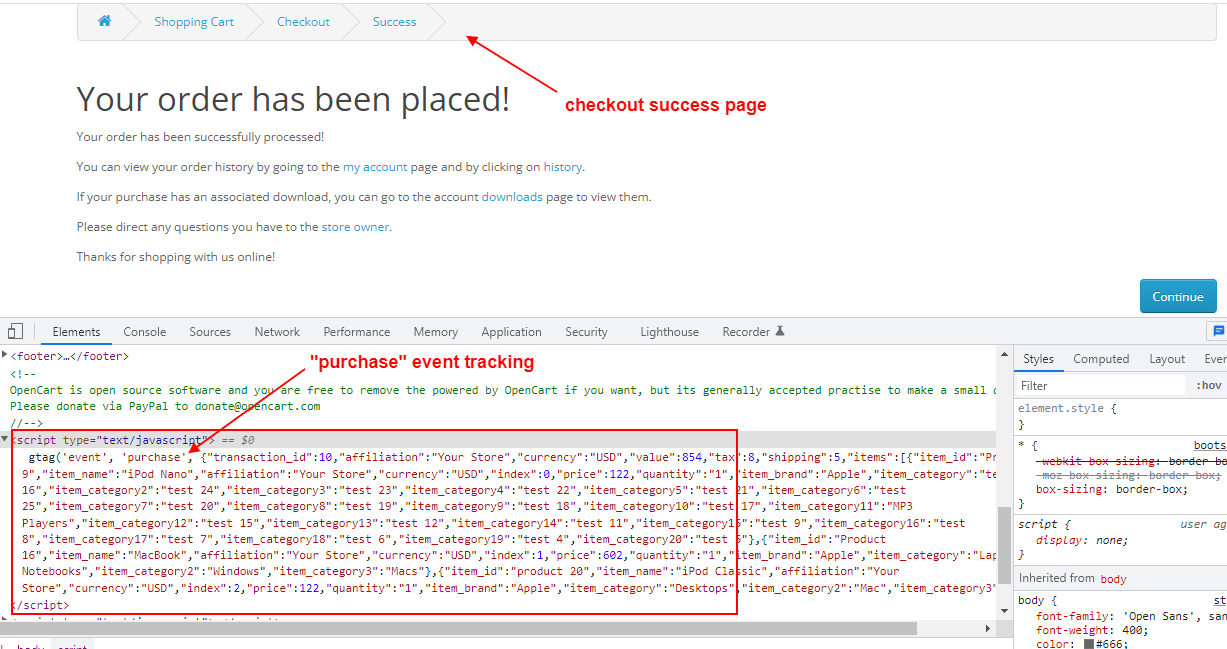Click the styles Filter input field
This screenshot has width=1227, height=649.
(x=1100, y=385)
